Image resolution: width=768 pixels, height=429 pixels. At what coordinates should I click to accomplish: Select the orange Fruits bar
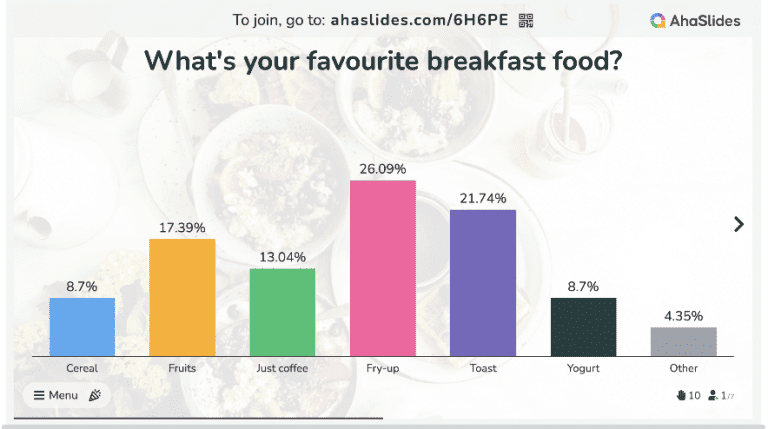click(182, 297)
